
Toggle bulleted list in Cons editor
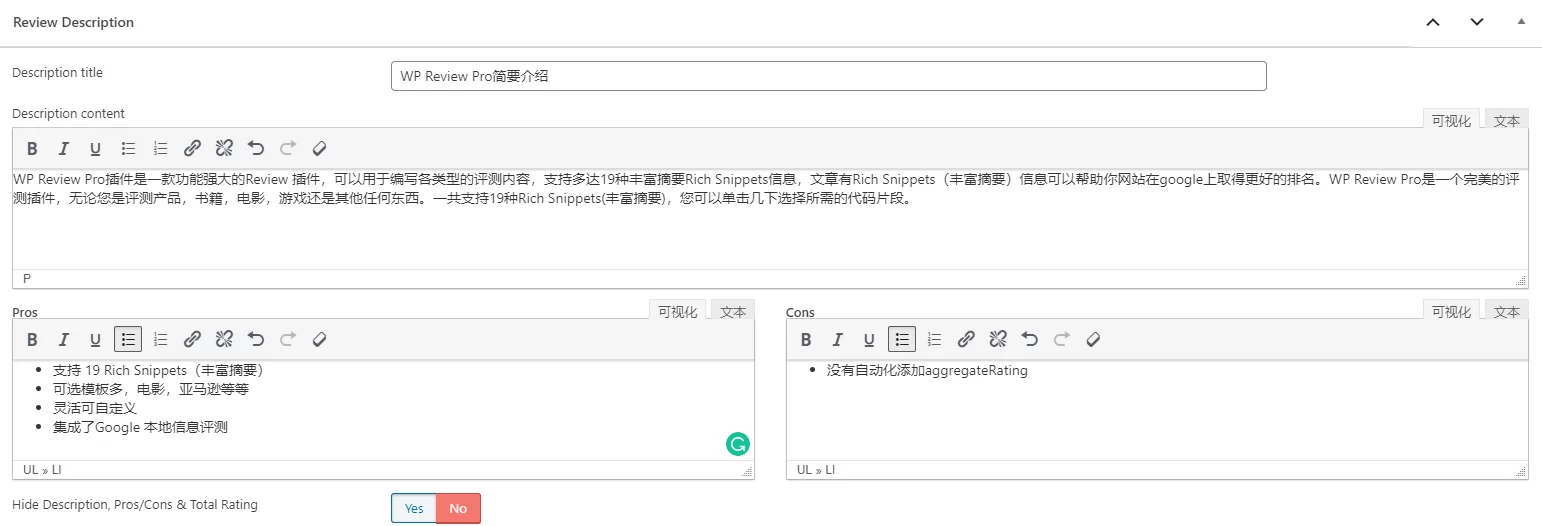point(902,340)
